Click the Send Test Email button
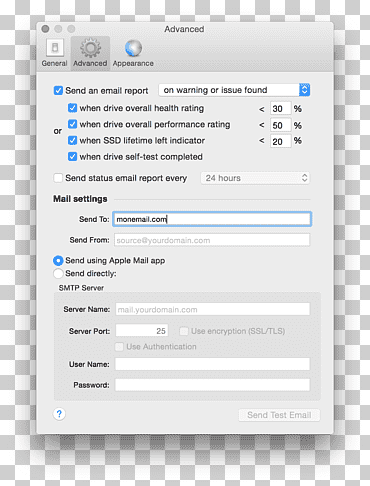Image resolution: width=370 pixels, height=486 pixels. coord(279,415)
